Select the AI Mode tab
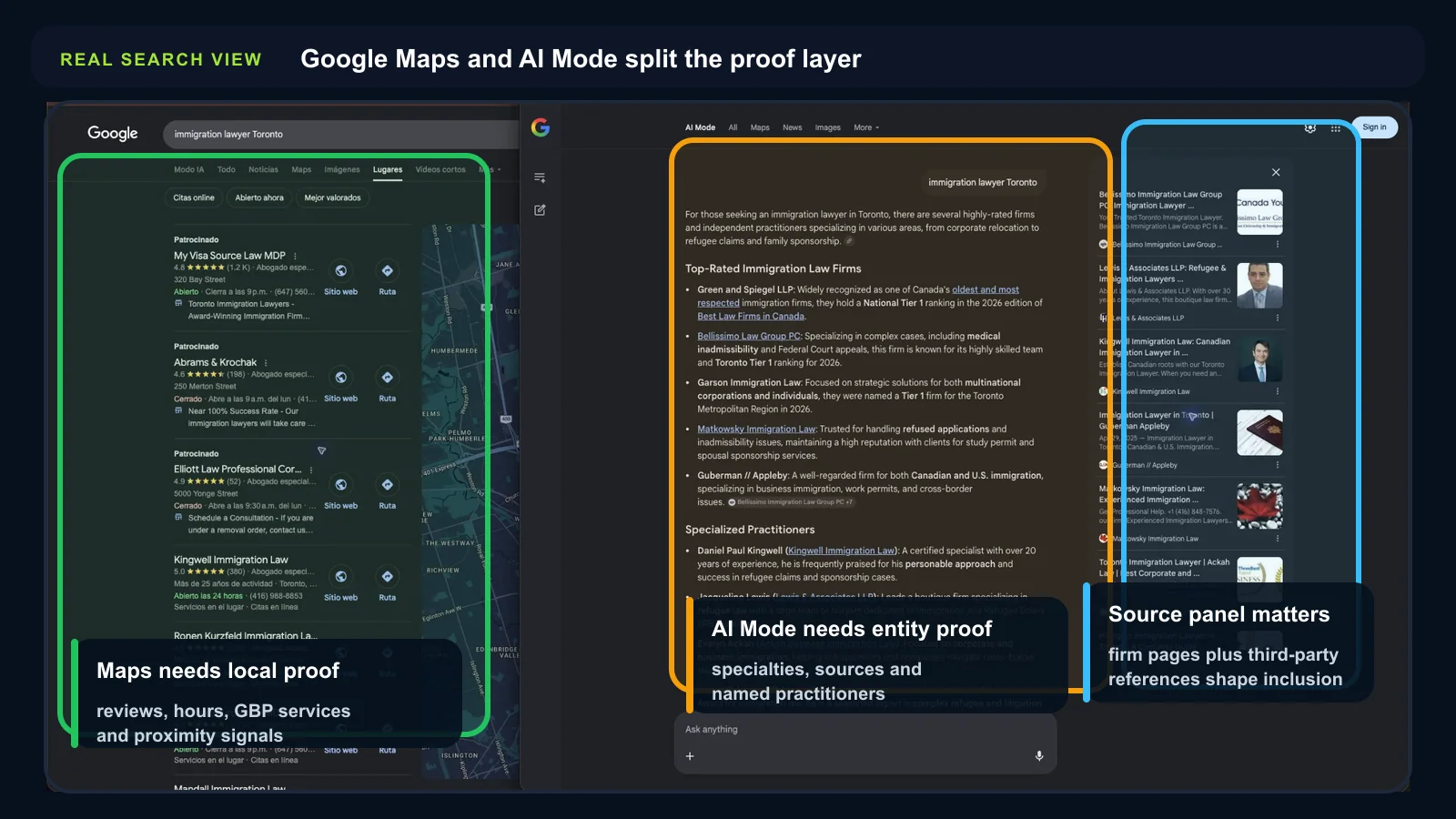Viewport: 1456px width, 819px height. coord(700,127)
